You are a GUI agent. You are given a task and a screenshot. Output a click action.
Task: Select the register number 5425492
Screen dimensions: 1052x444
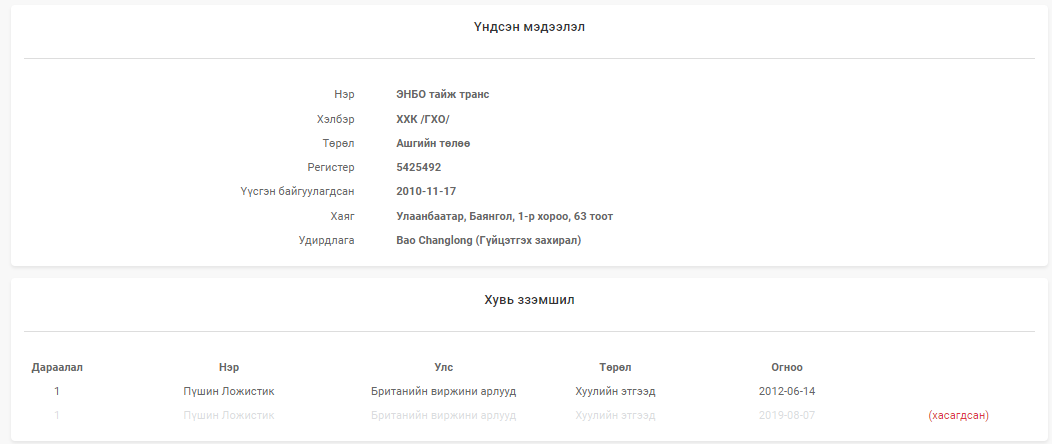click(x=418, y=168)
